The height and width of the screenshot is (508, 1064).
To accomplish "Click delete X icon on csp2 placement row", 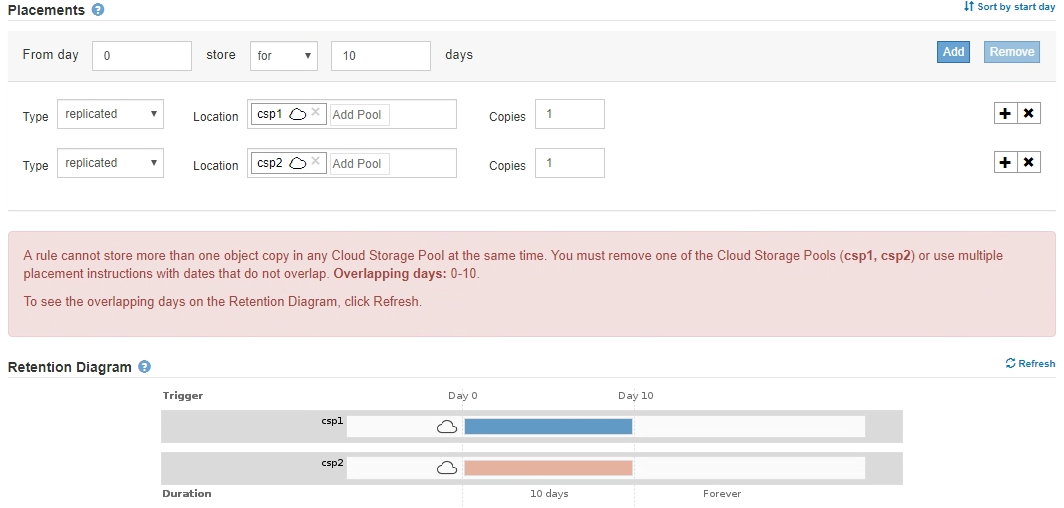I will coord(1028,162).
